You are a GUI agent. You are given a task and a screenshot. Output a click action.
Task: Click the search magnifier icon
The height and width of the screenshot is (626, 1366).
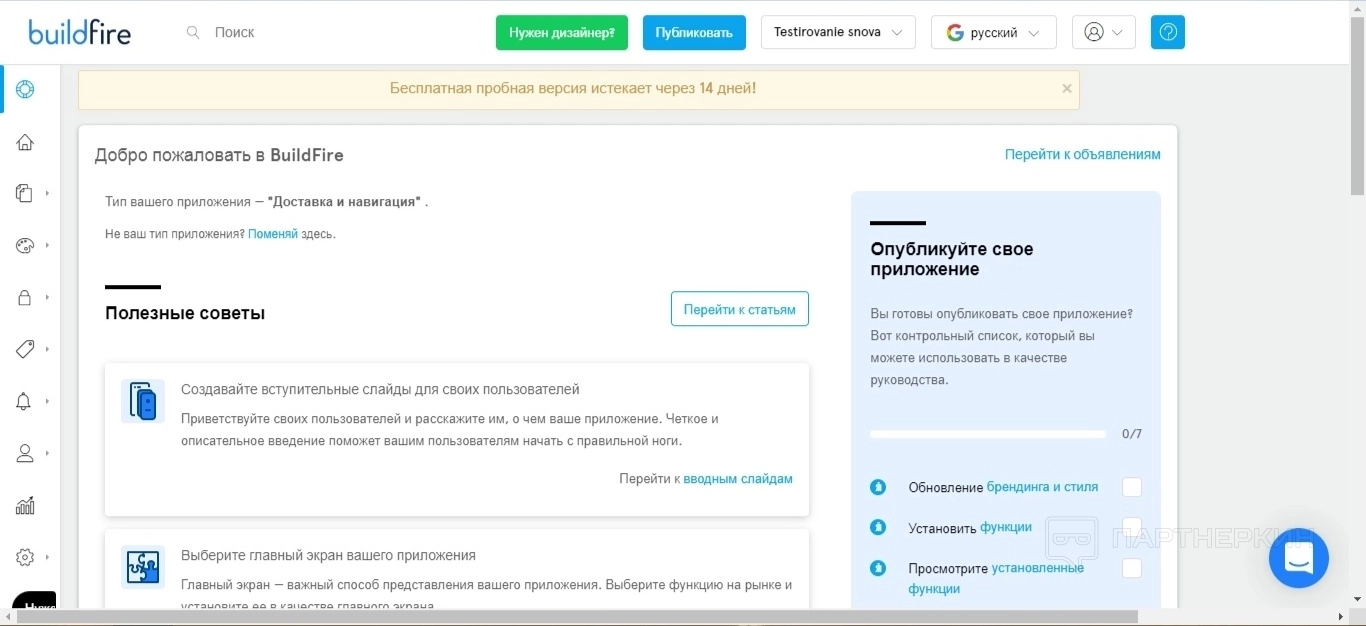193,32
